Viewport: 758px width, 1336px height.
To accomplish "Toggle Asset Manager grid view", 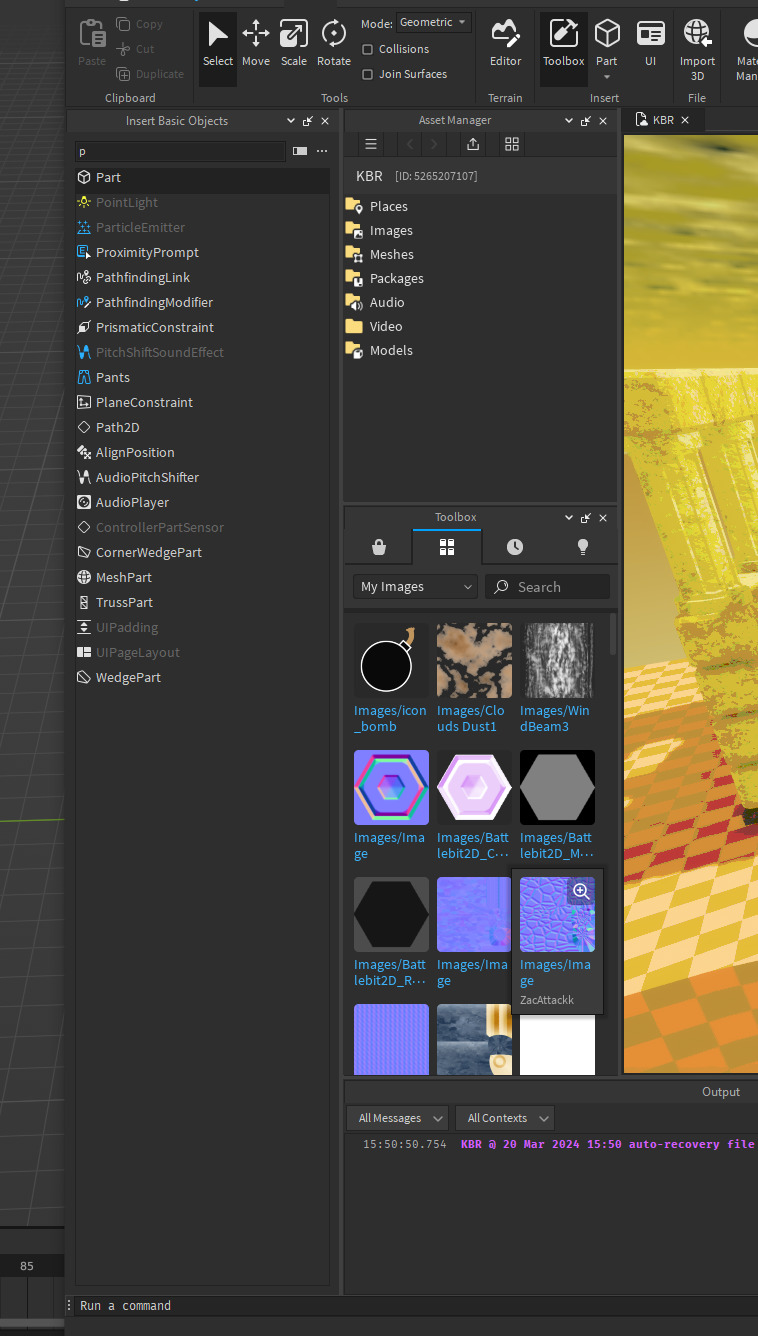I will [511, 144].
